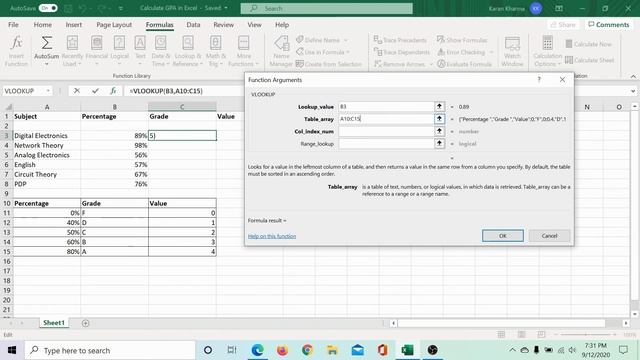Confirm formula entry with checkmark icon

[x=95, y=91]
